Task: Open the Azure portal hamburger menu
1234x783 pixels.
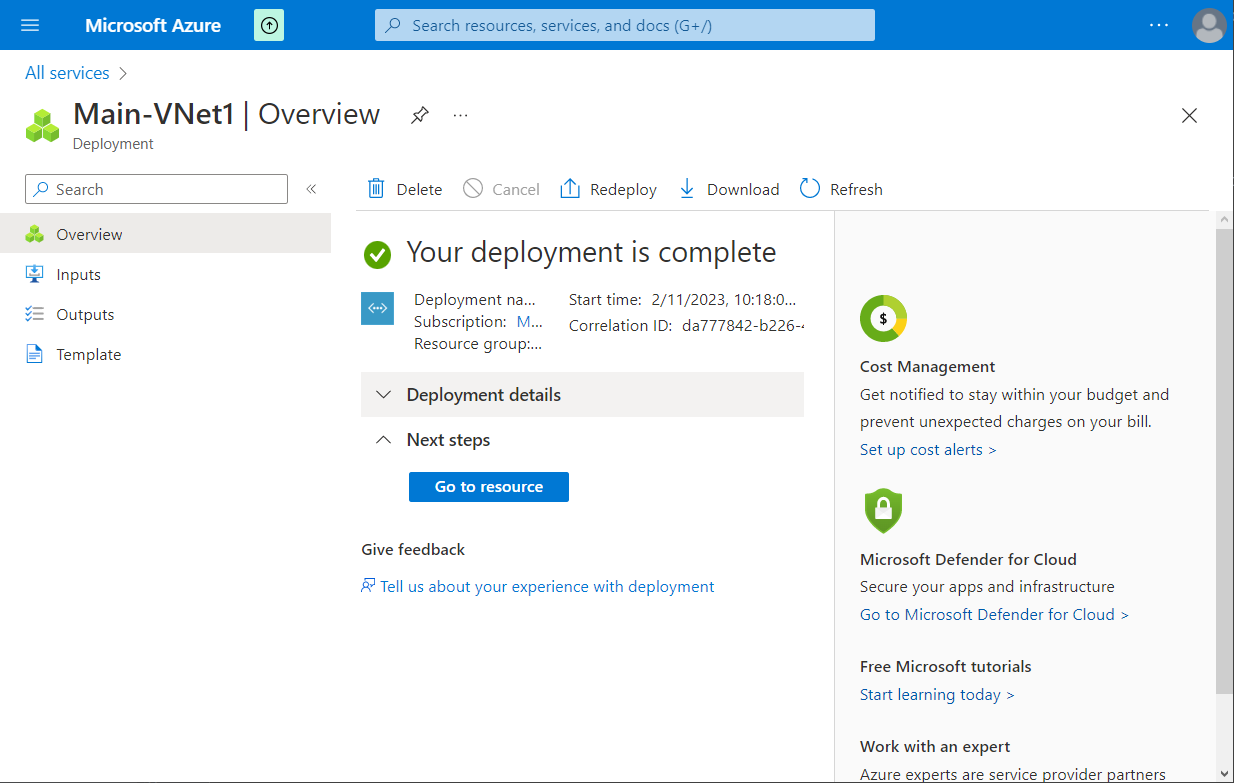Action: pos(30,25)
